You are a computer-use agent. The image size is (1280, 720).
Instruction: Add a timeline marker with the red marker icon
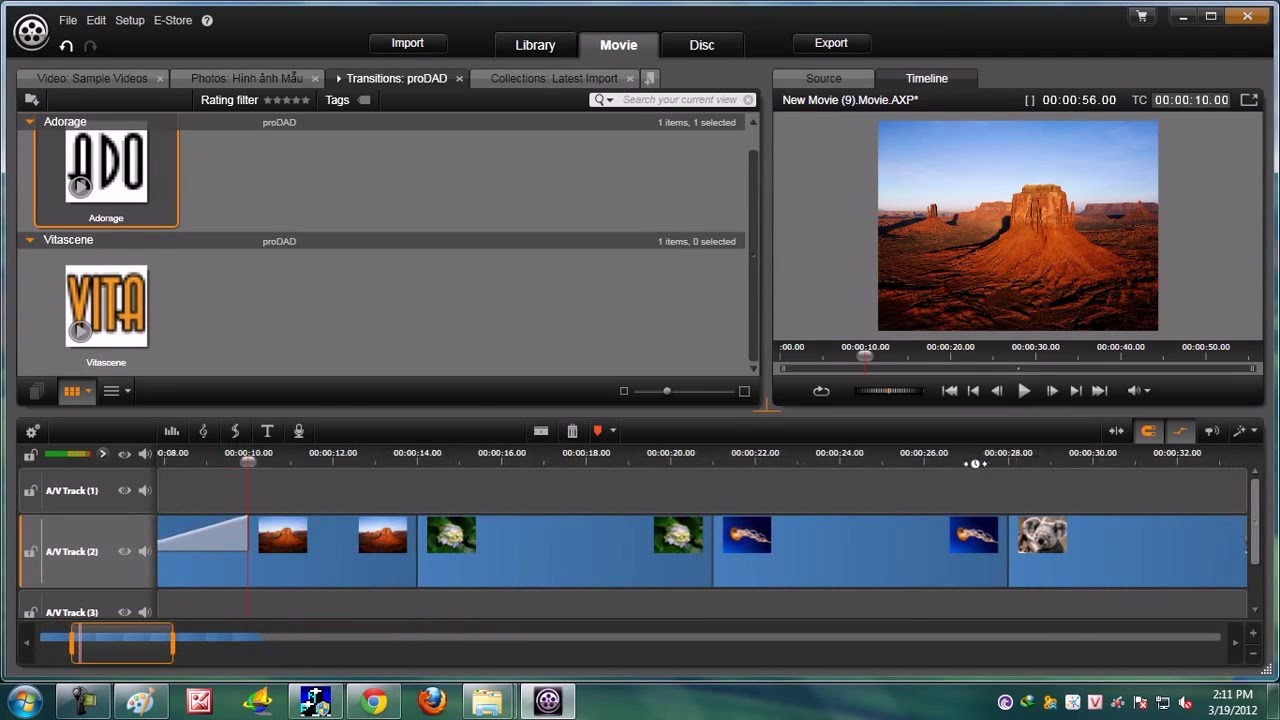598,431
